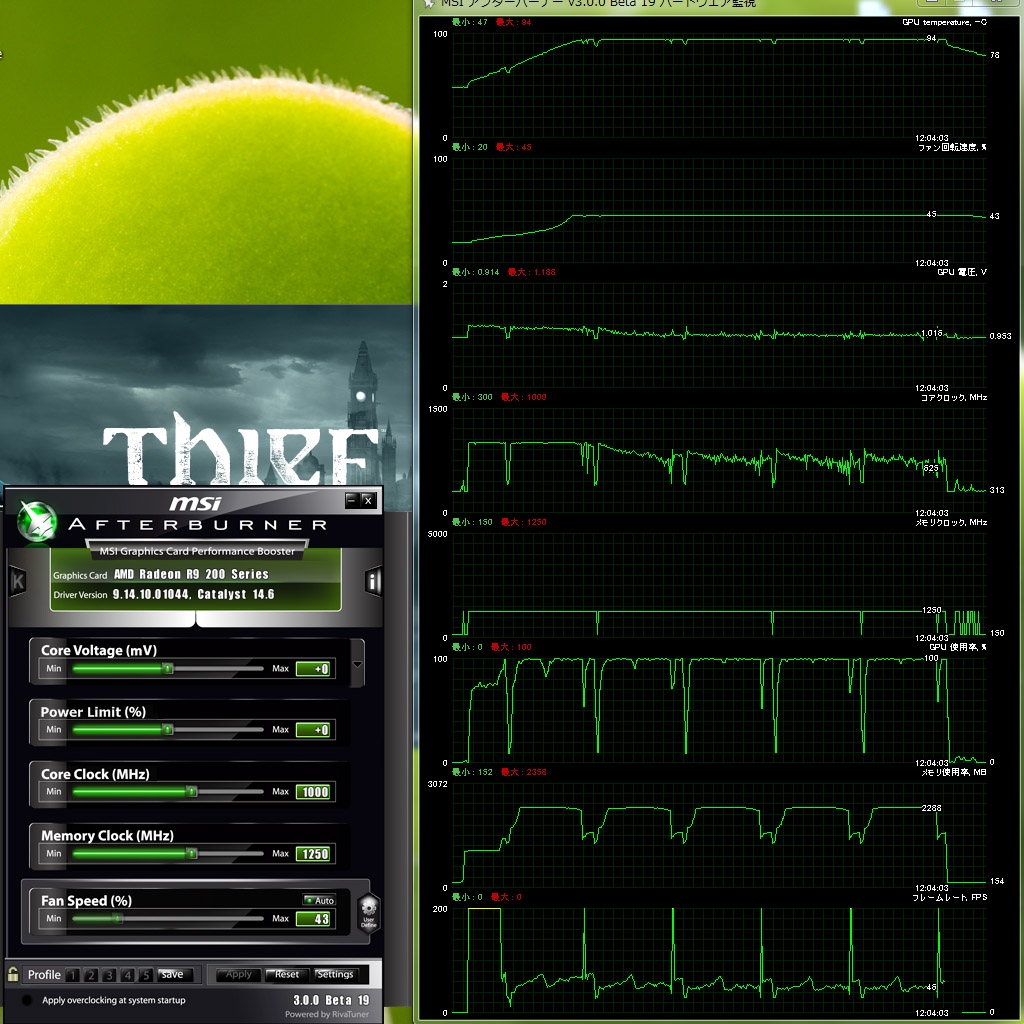
Task: Click the メモリクロック memory clock graph
Action: (x=719, y=586)
